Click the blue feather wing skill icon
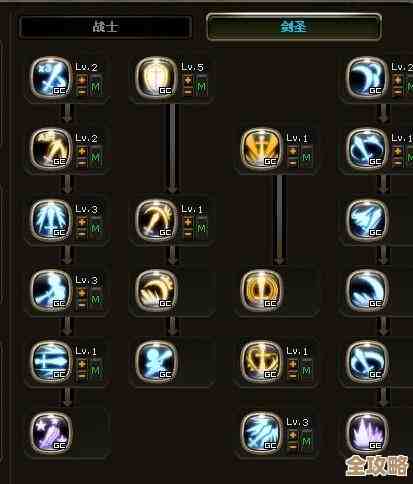The width and height of the screenshot is (413, 484). click(367, 220)
